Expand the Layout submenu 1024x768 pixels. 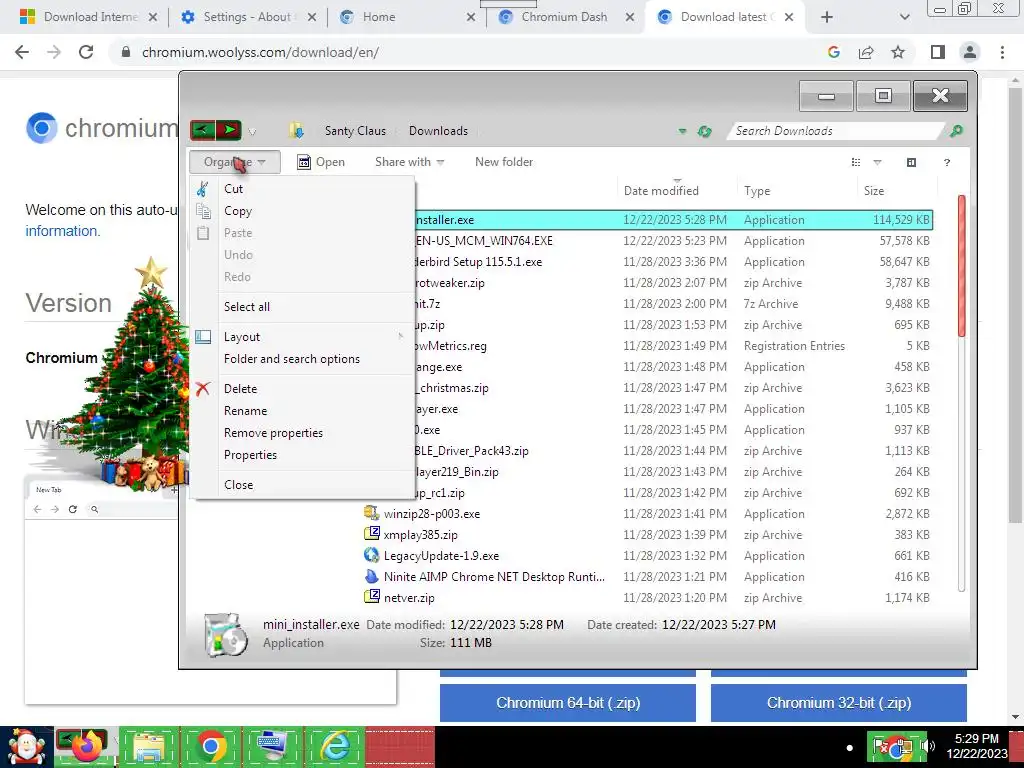tap(302, 337)
